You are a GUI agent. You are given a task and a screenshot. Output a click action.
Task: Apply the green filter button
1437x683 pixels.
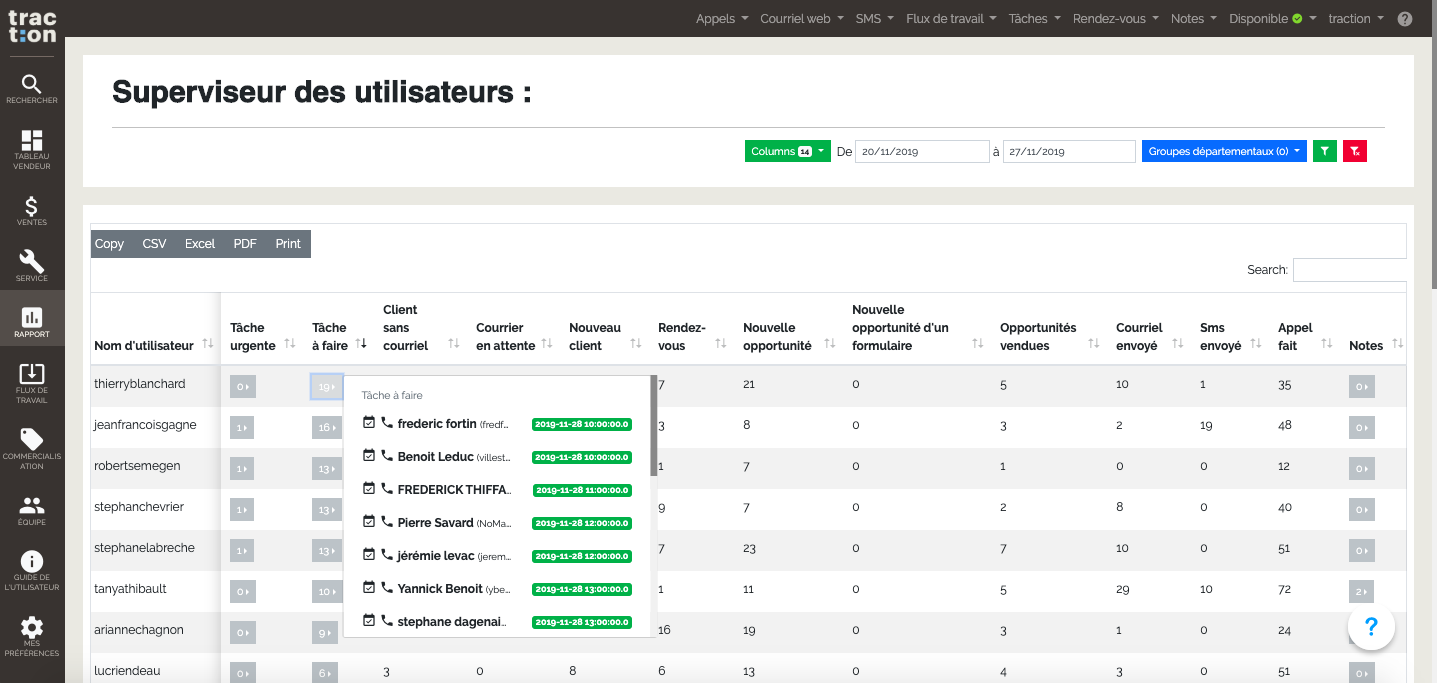tap(1324, 151)
